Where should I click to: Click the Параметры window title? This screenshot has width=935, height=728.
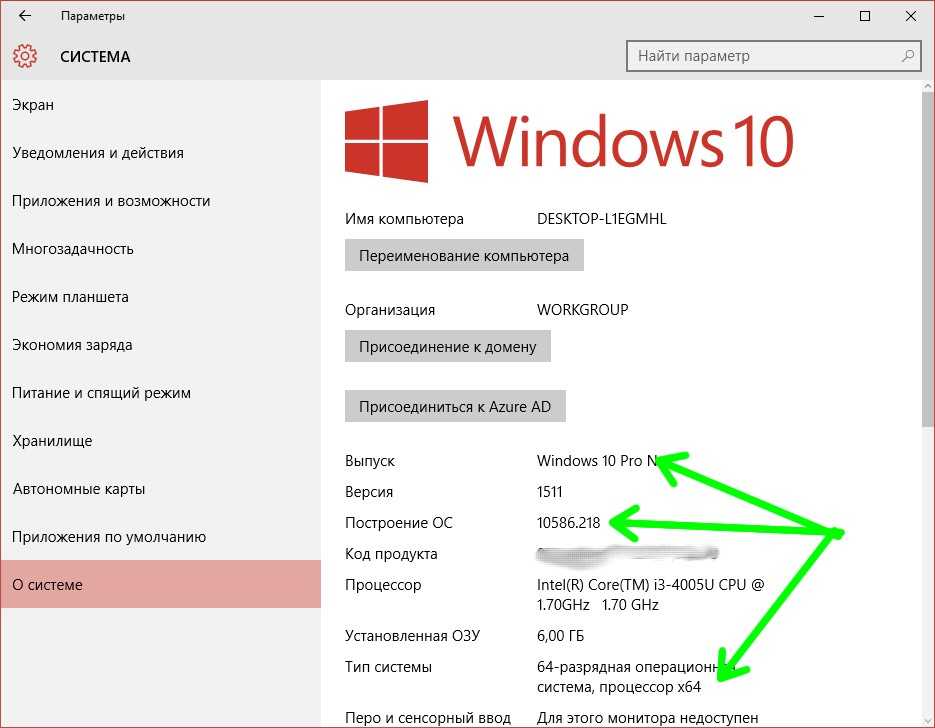pyautogui.click(x=92, y=16)
